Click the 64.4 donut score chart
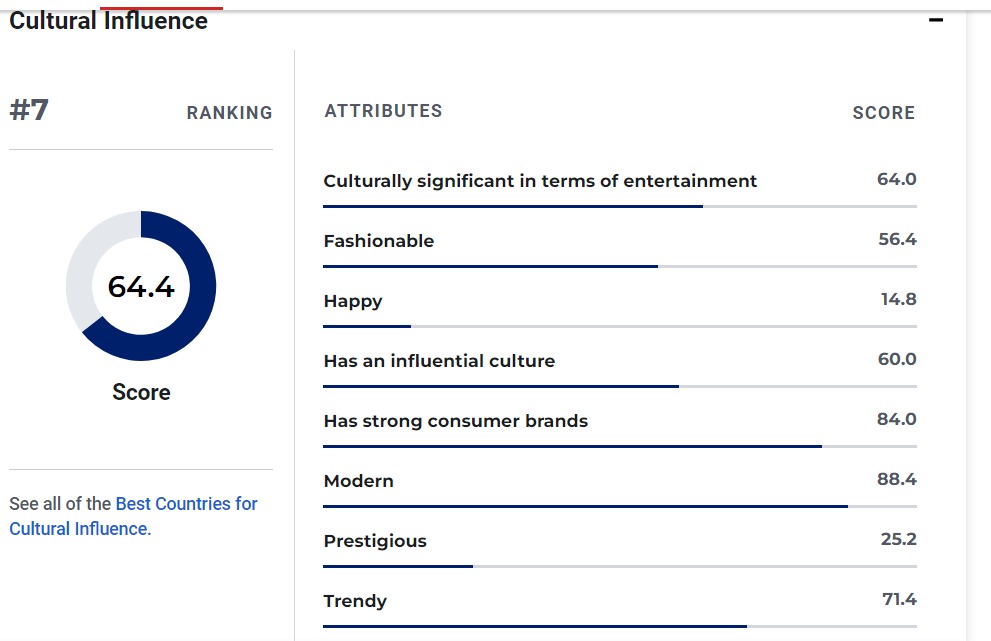This screenshot has width=991, height=641. [141, 286]
